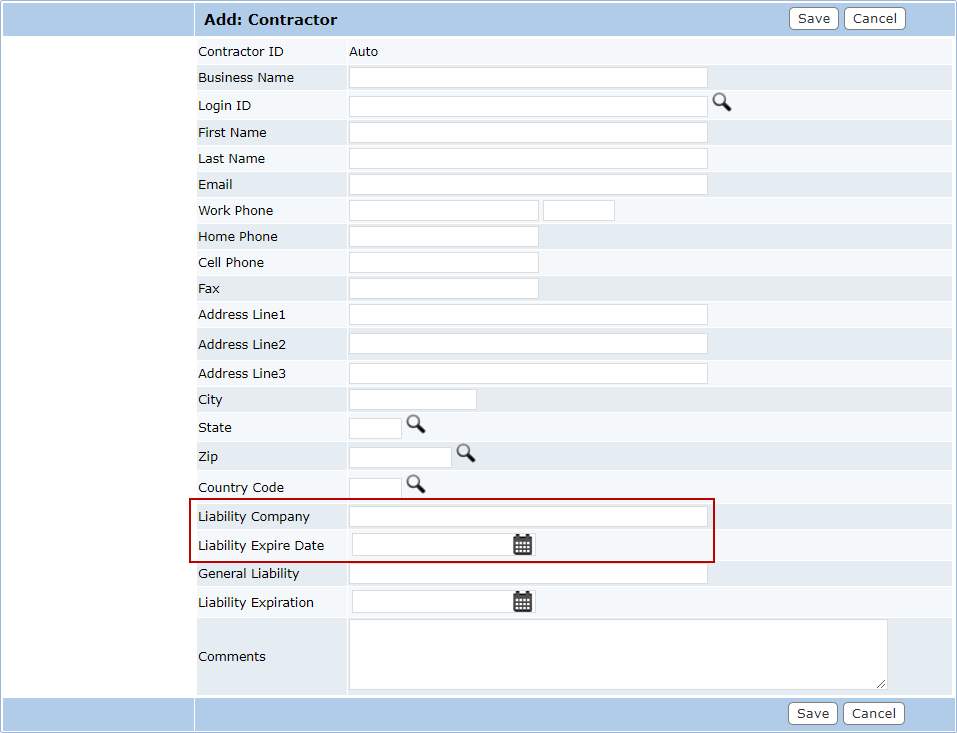Screen dimensions: 957x733
Task: Click the Login ID lookup magnifier icon
Action: (x=721, y=102)
